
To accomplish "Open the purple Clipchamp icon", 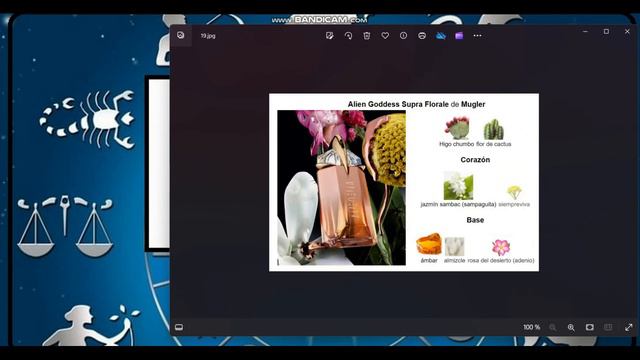I will (459, 36).
